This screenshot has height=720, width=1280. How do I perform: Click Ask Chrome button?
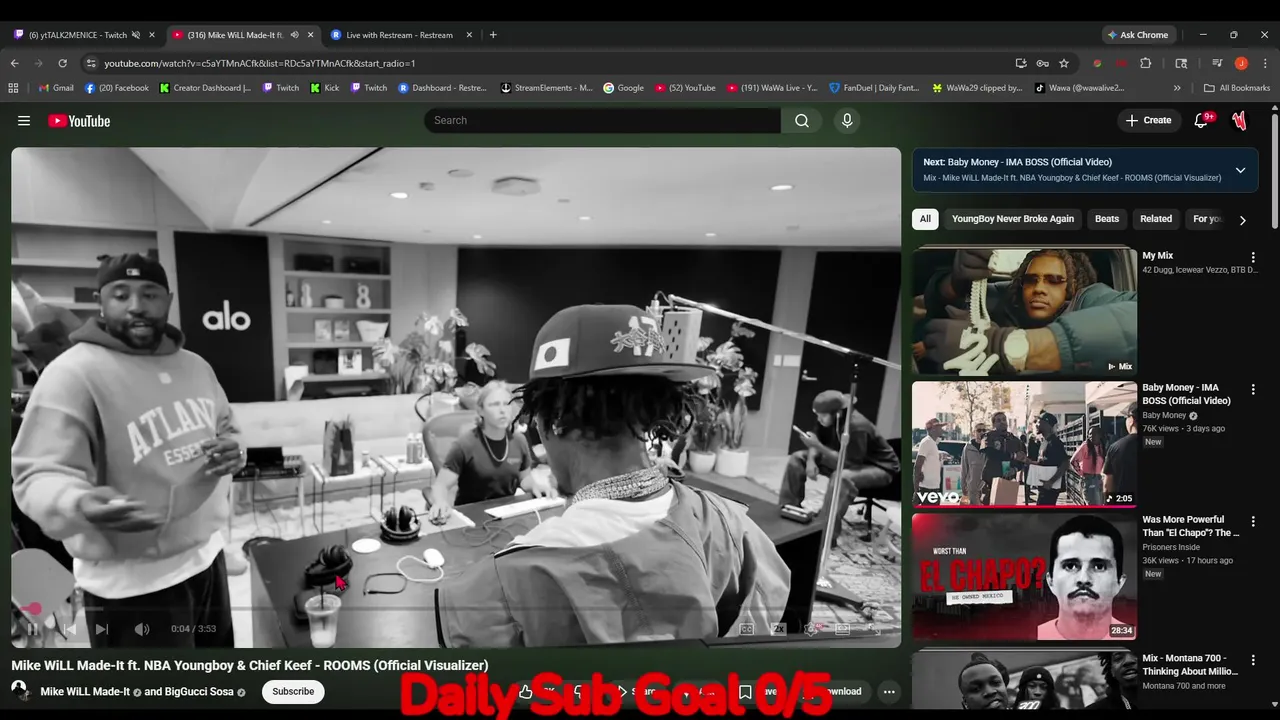tap(1138, 35)
